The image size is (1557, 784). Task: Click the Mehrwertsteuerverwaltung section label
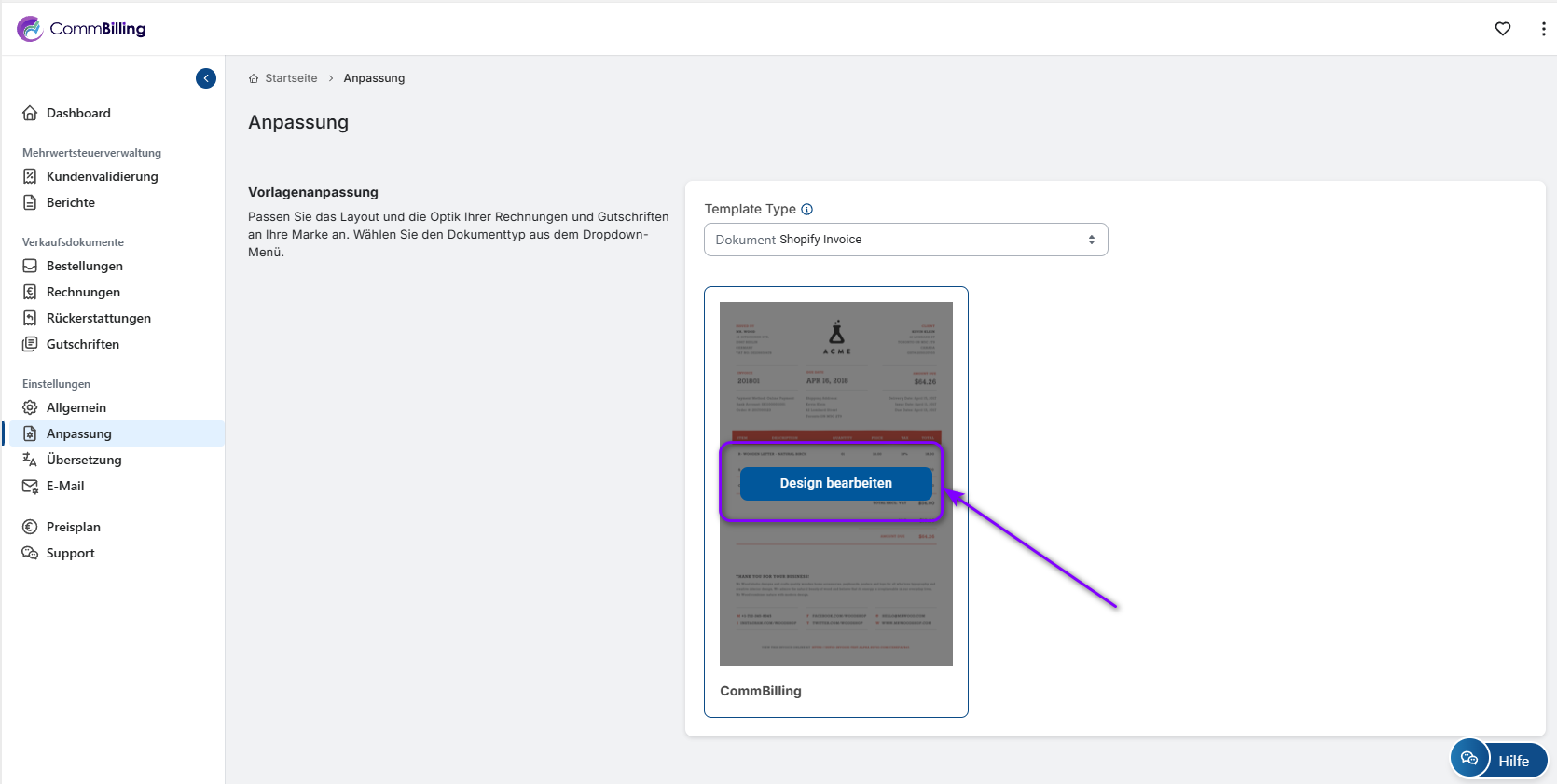(91, 153)
